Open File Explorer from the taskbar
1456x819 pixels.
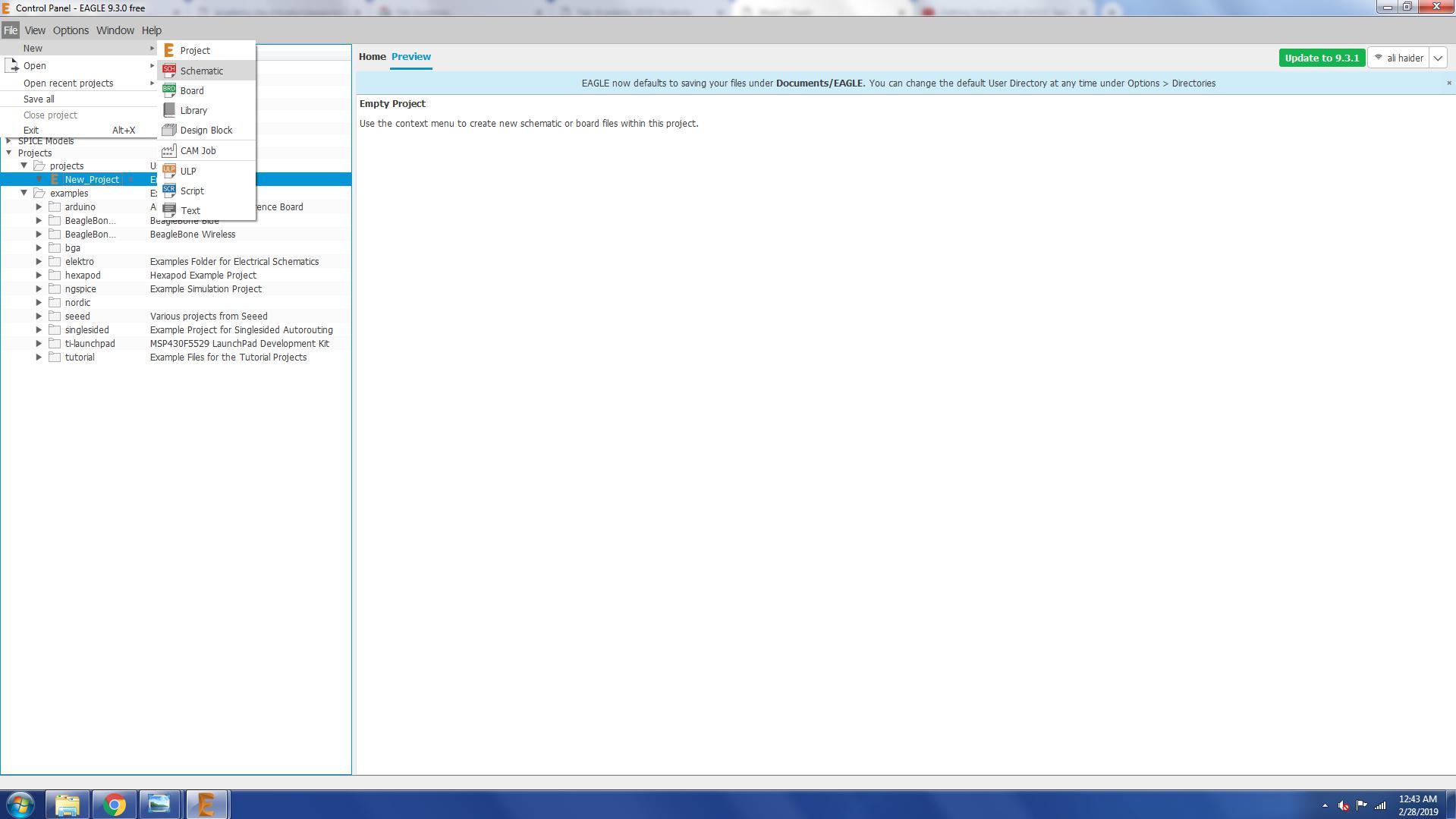[x=68, y=805]
